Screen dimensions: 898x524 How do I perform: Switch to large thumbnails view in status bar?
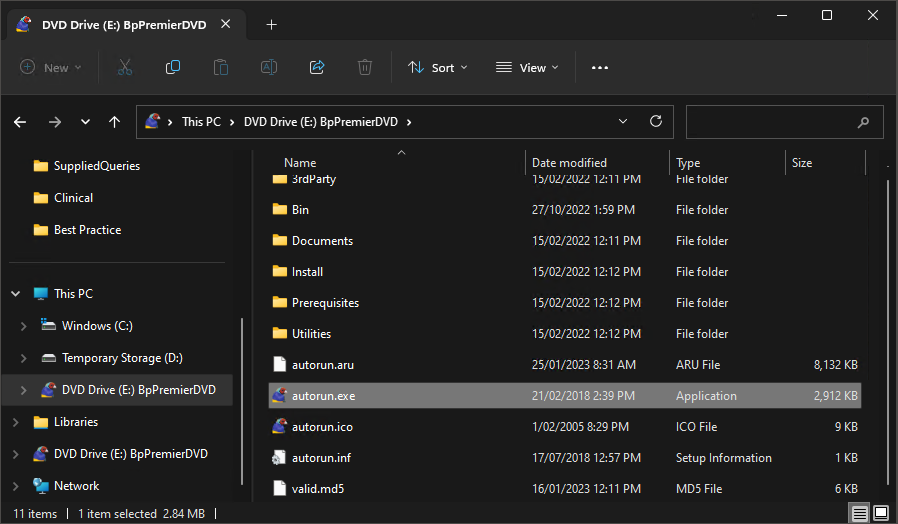pyautogui.click(x=881, y=513)
